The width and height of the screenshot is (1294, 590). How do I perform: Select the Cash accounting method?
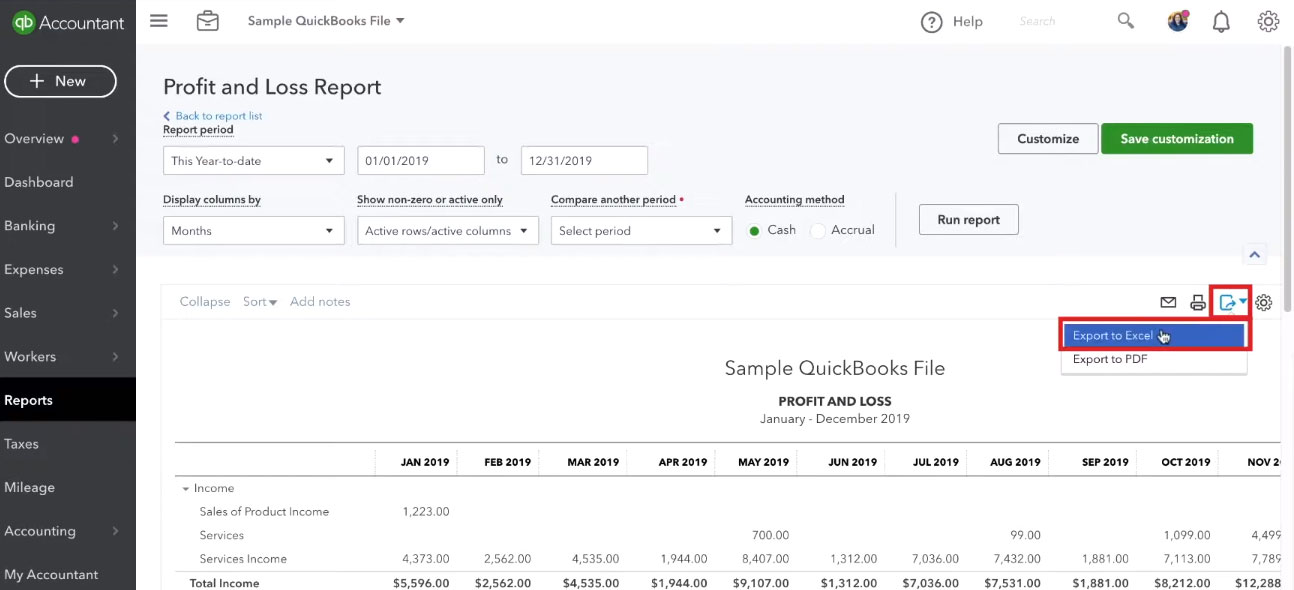tap(754, 231)
